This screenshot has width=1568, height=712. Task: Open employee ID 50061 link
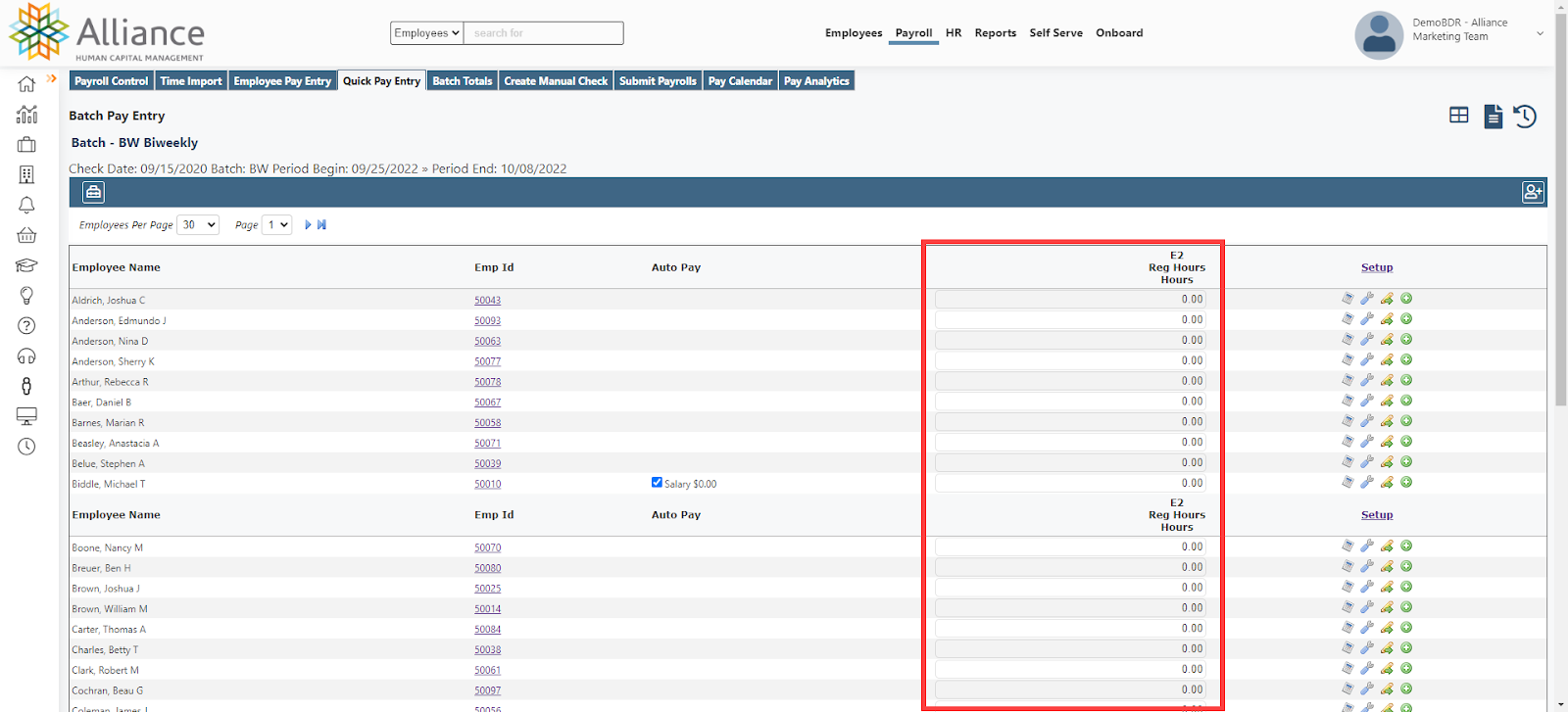coord(487,670)
